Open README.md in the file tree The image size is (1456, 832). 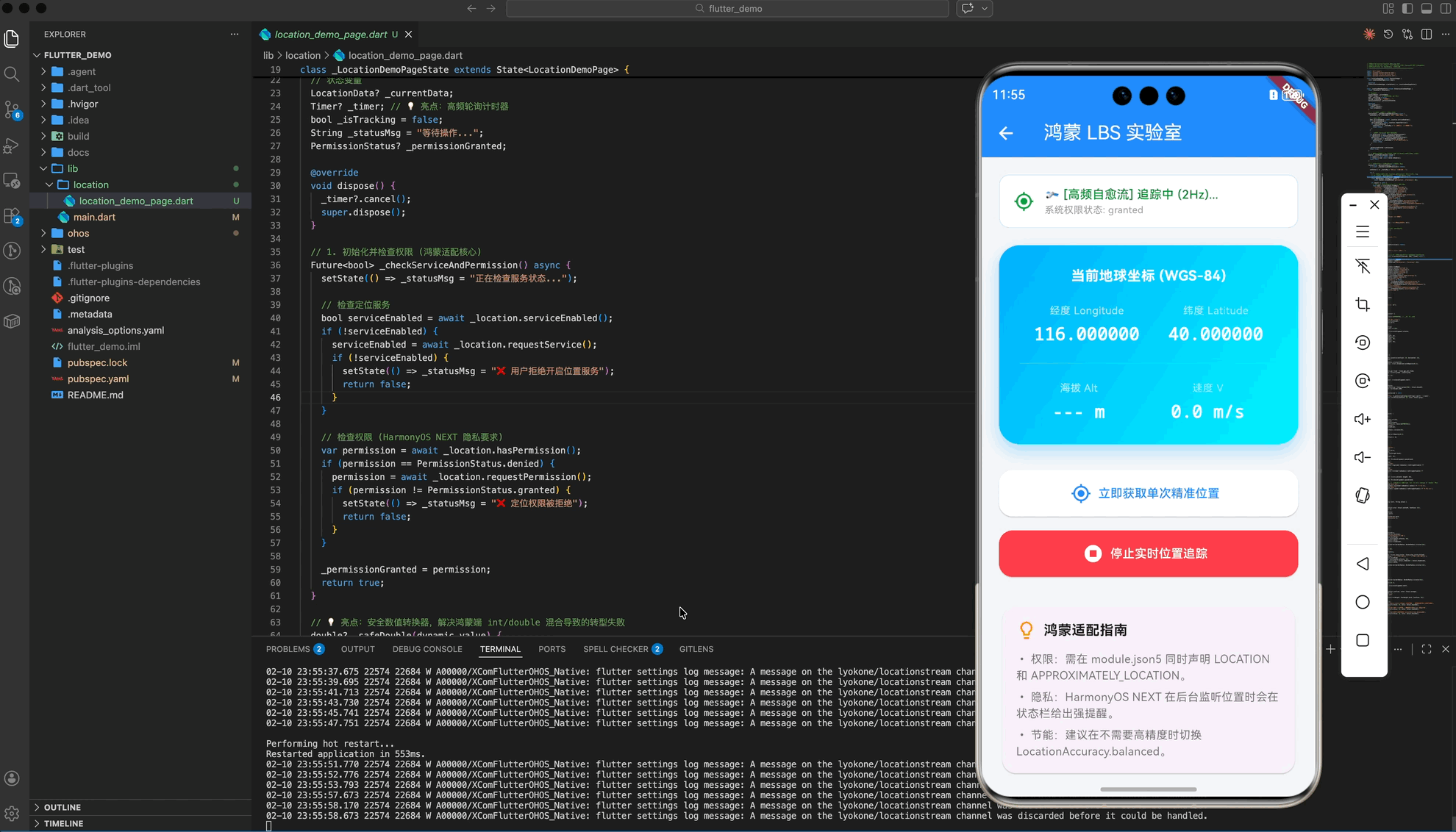coord(140,395)
